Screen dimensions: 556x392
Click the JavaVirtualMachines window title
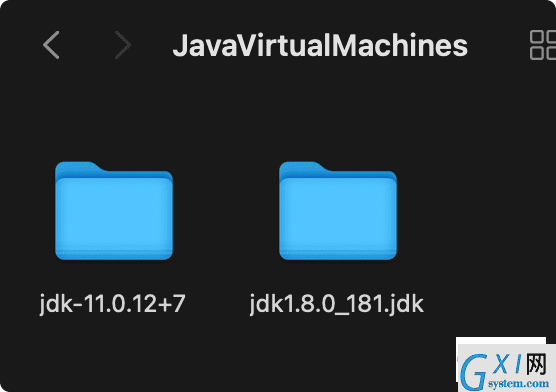(x=320, y=45)
